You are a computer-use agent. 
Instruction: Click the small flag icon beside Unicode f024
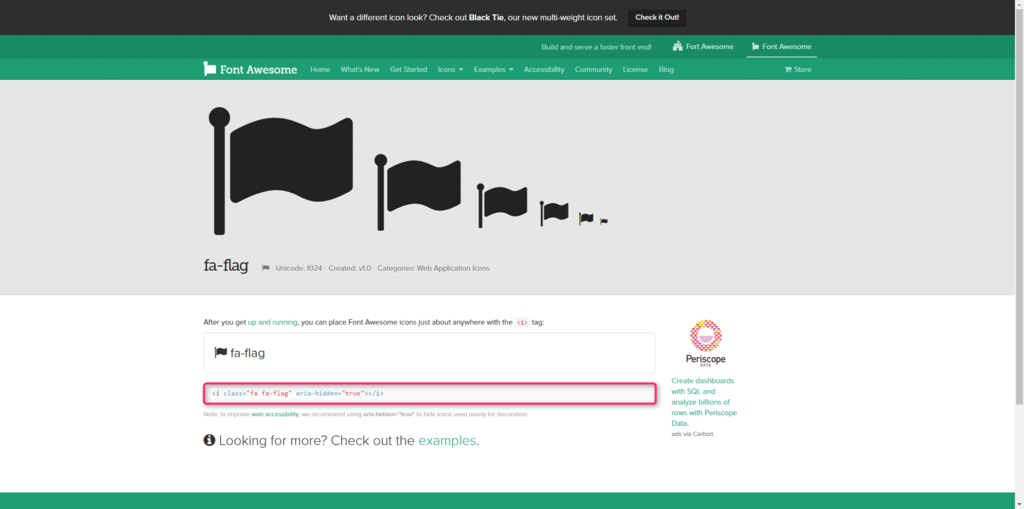[266, 268]
